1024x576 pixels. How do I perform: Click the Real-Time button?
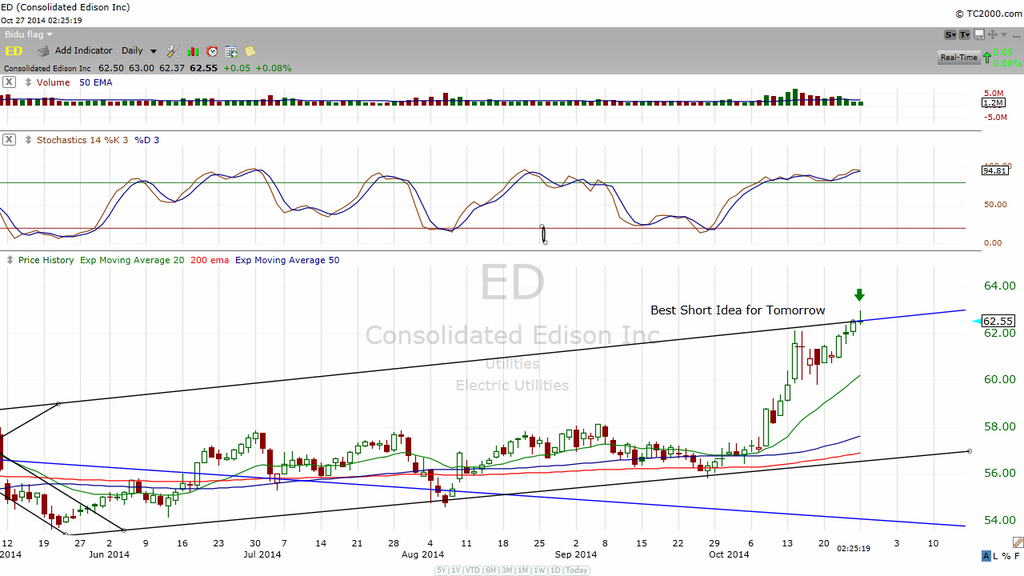(959, 57)
